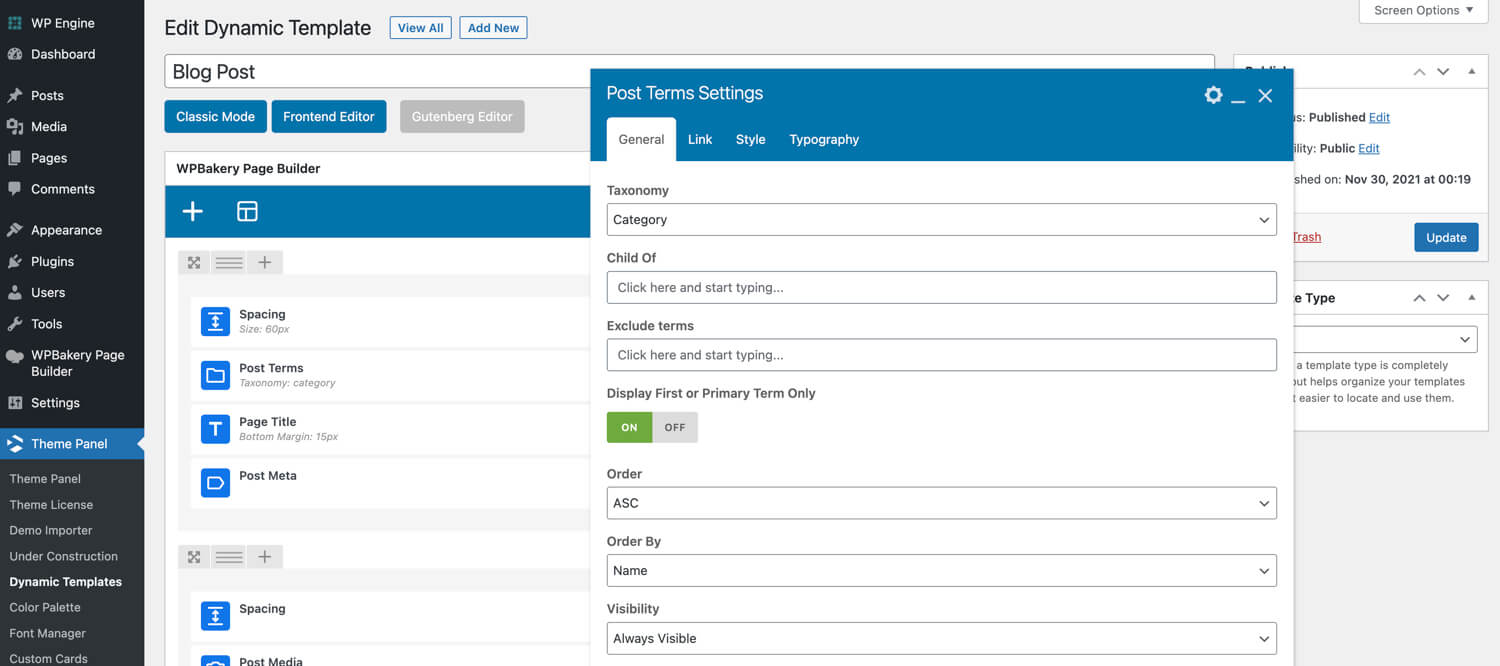Open the templates layout icon
The width and height of the screenshot is (1500, 666).
coord(247,211)
